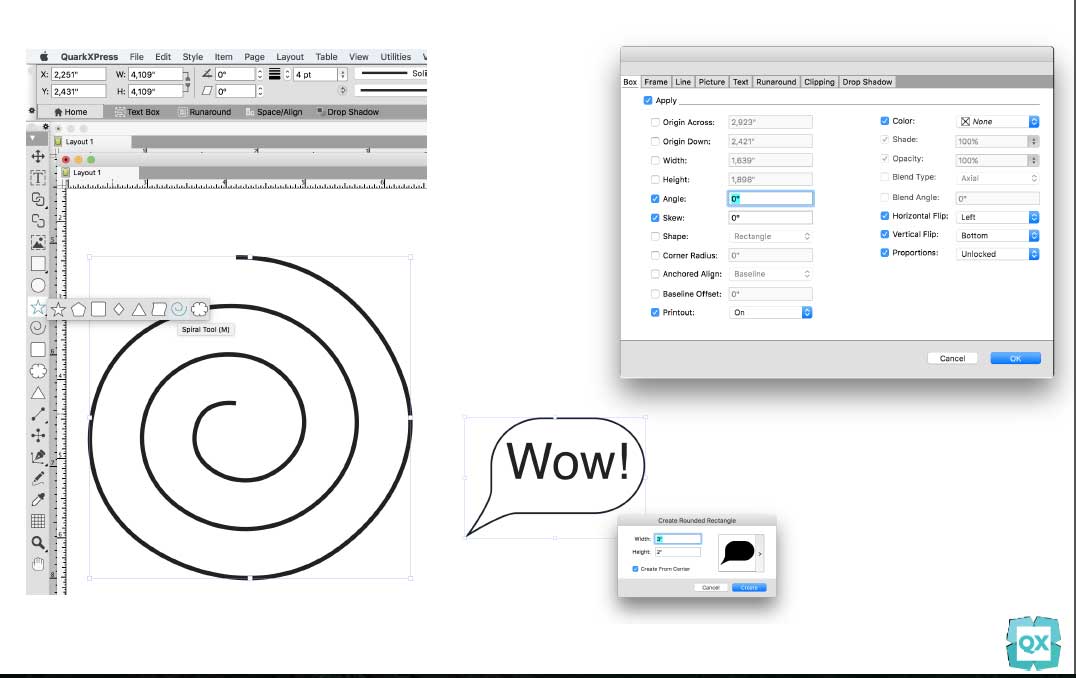
Task: Choose the Diamond shape in flyout
Action: 119,309
